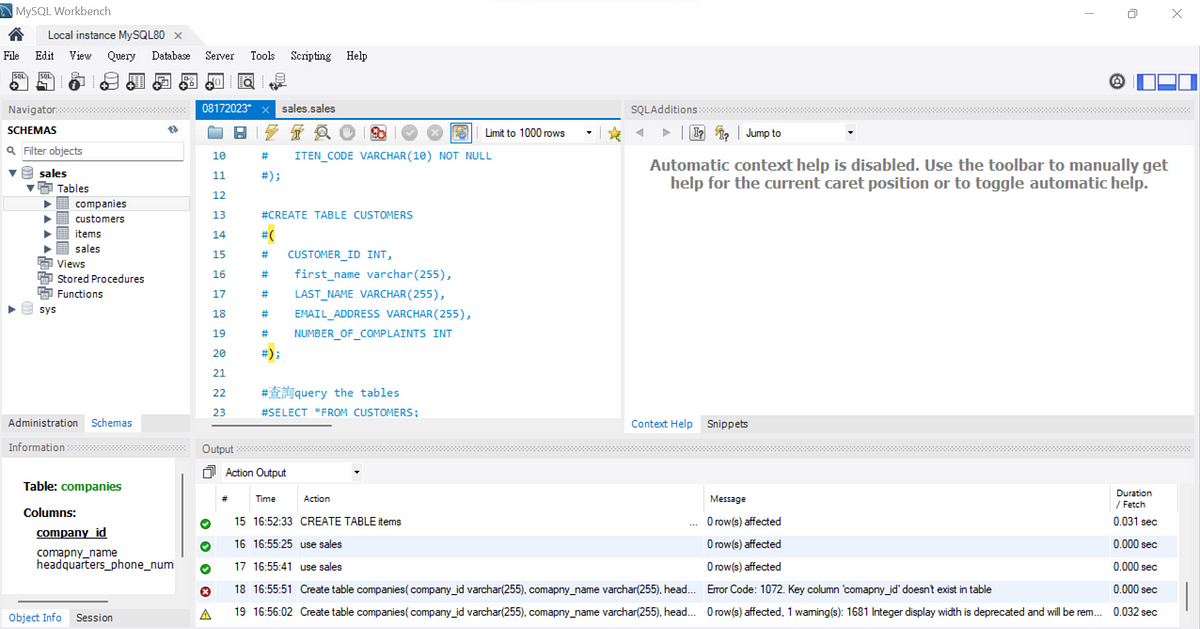Expand the items table node
Screen dimensions: 1200x629
[47, 233]
